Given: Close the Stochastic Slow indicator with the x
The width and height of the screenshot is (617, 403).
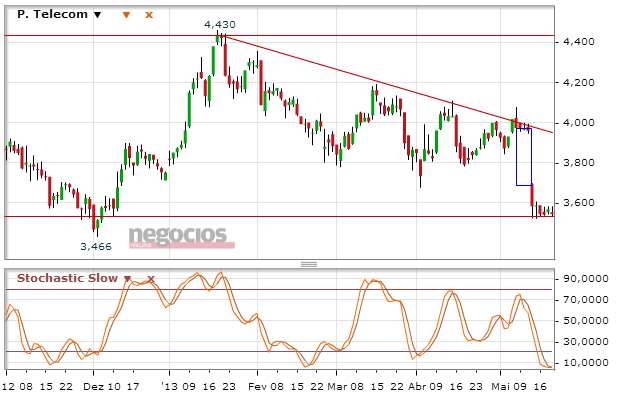Looking at the screenshot, I should click(x=151, y=279).
